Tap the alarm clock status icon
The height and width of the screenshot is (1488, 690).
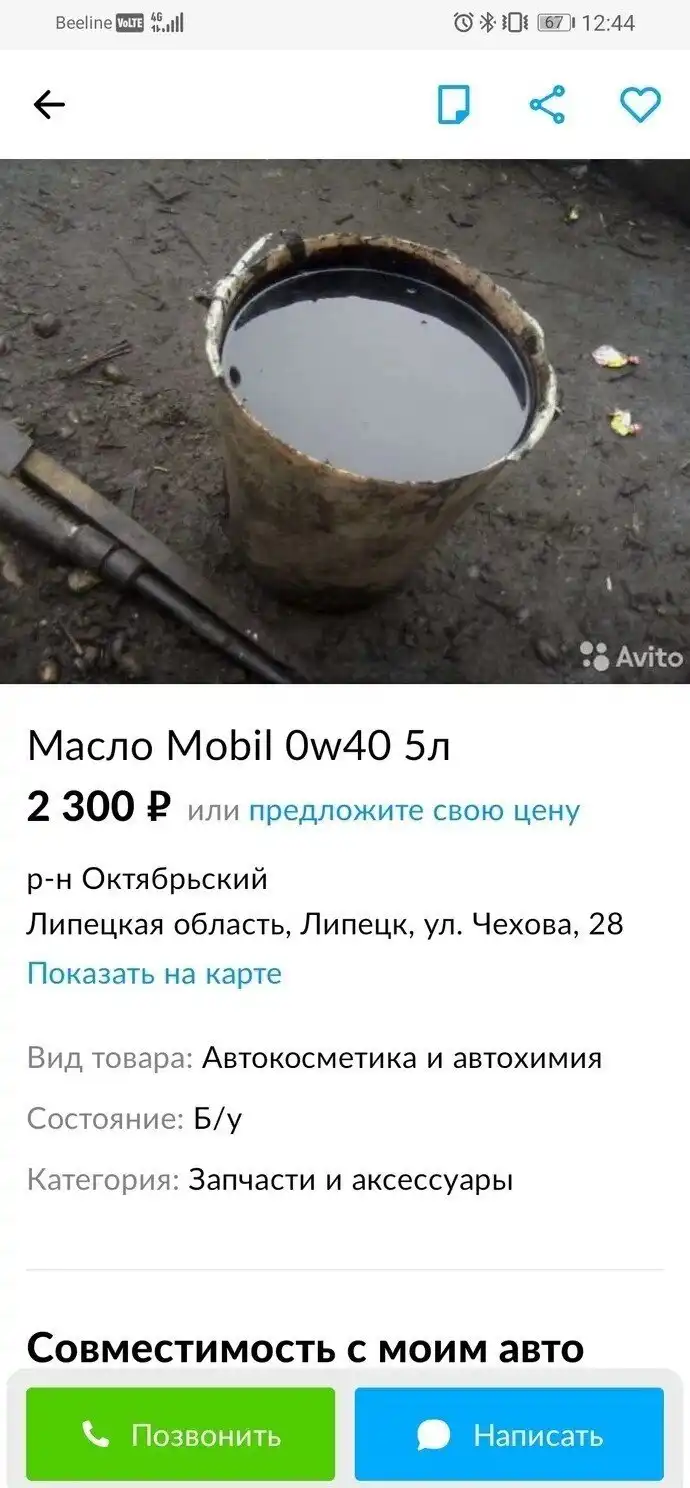(x=463, y=23)
